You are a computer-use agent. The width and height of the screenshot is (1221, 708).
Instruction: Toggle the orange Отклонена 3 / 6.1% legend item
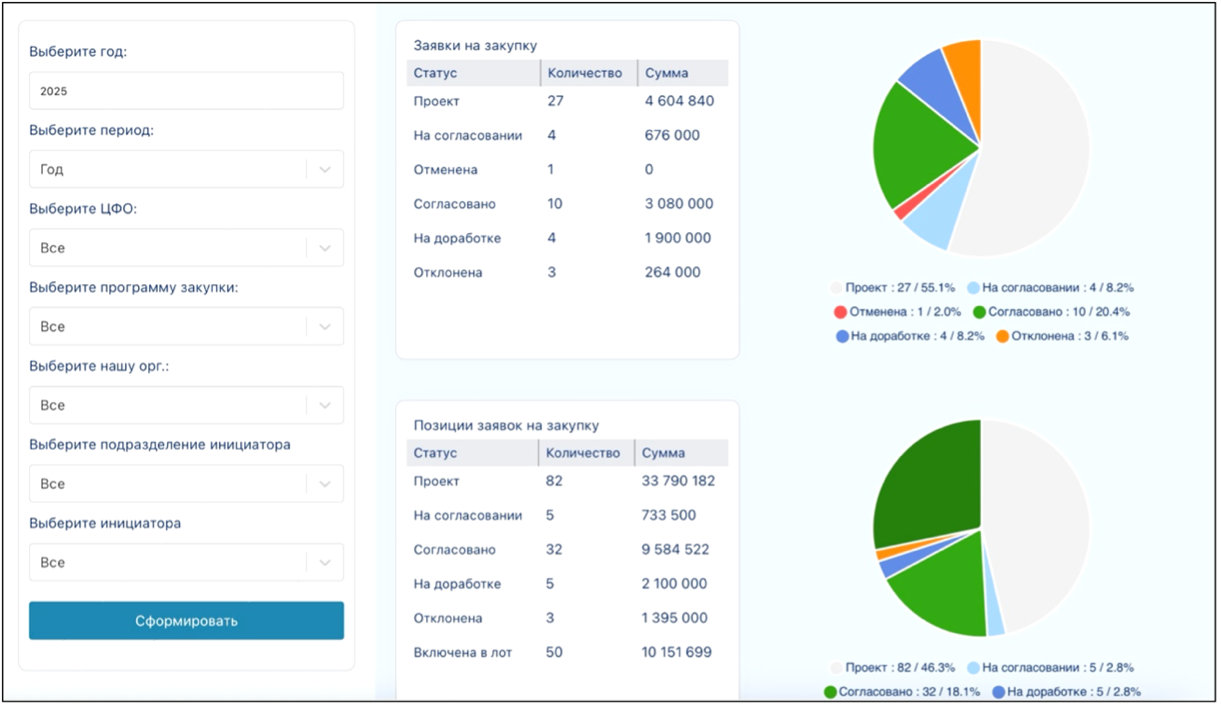[x=1062, y=336]
